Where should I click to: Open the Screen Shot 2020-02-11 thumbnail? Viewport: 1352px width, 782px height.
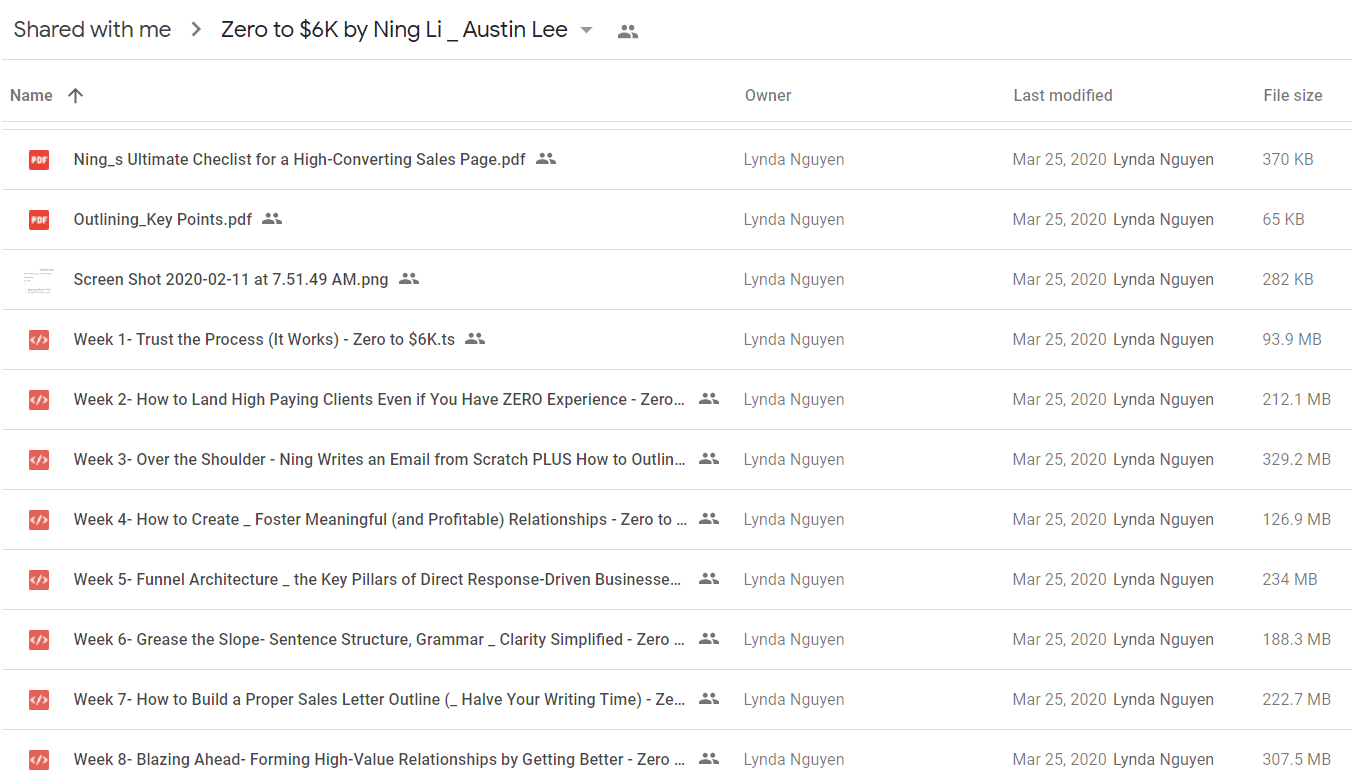39,280
